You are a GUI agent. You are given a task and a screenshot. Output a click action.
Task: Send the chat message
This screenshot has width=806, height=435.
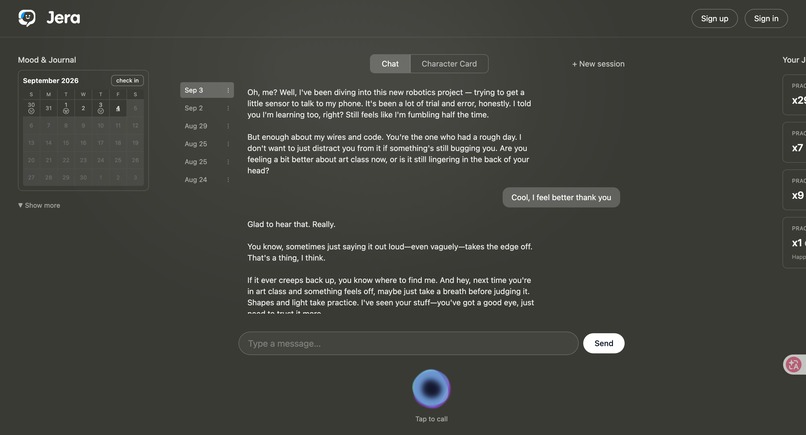point(603,343)
